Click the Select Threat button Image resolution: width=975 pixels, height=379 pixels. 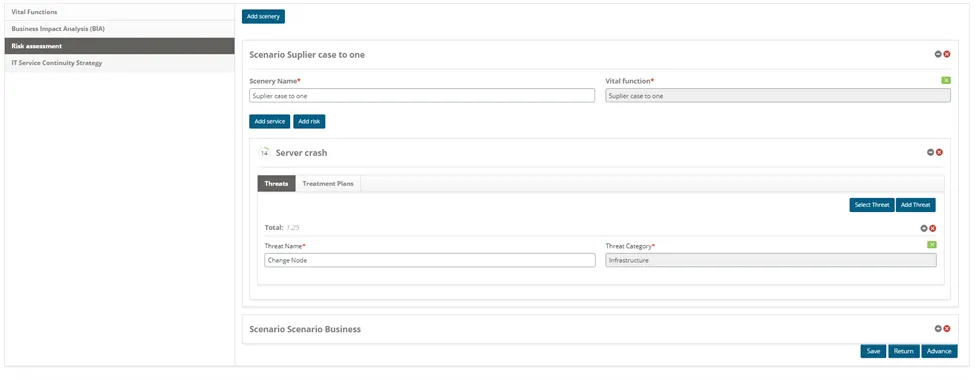point(872,205)
